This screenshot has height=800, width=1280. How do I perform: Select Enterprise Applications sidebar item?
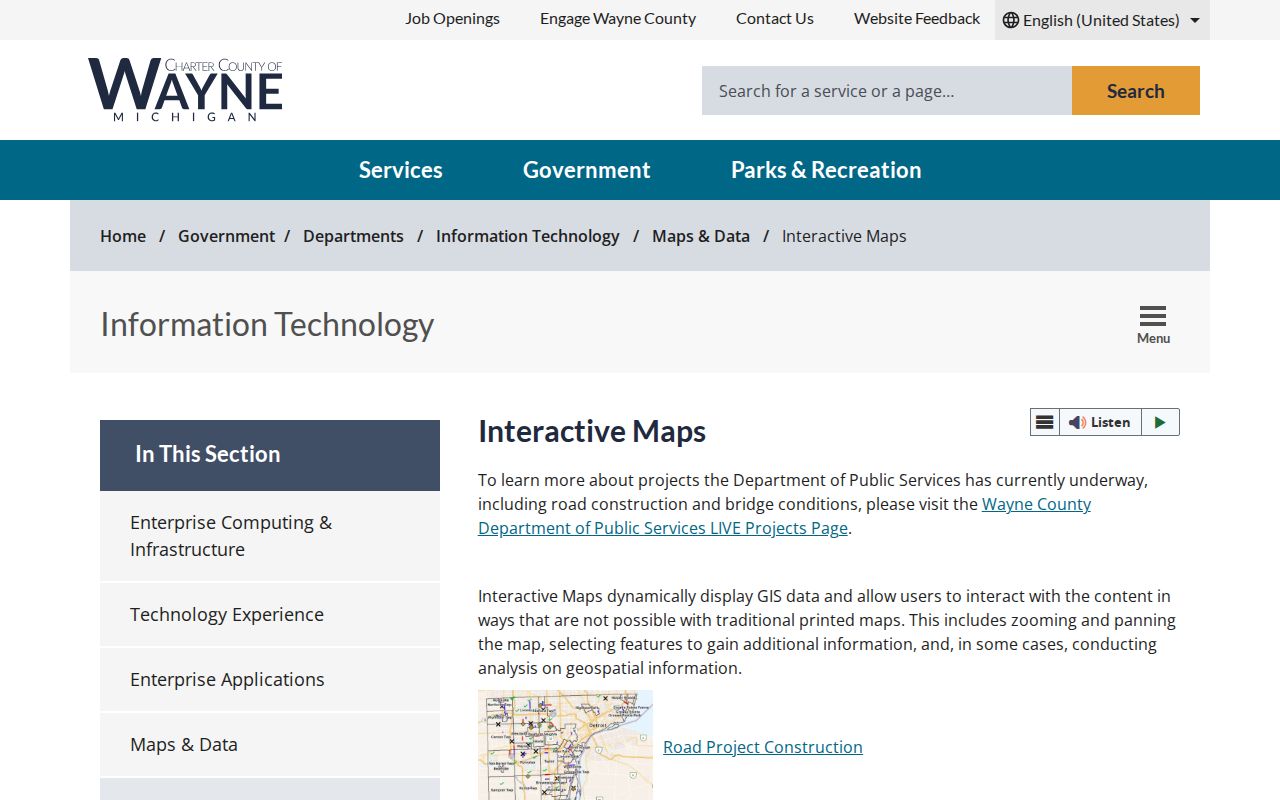pyautogui.click(x=270, y=679)
